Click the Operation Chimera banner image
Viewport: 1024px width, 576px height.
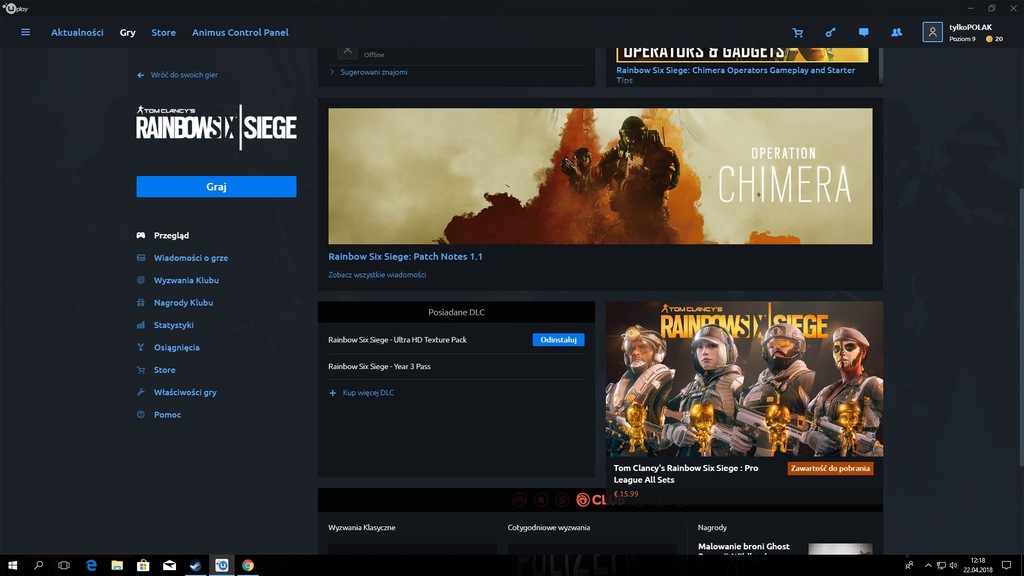(600, 176)
